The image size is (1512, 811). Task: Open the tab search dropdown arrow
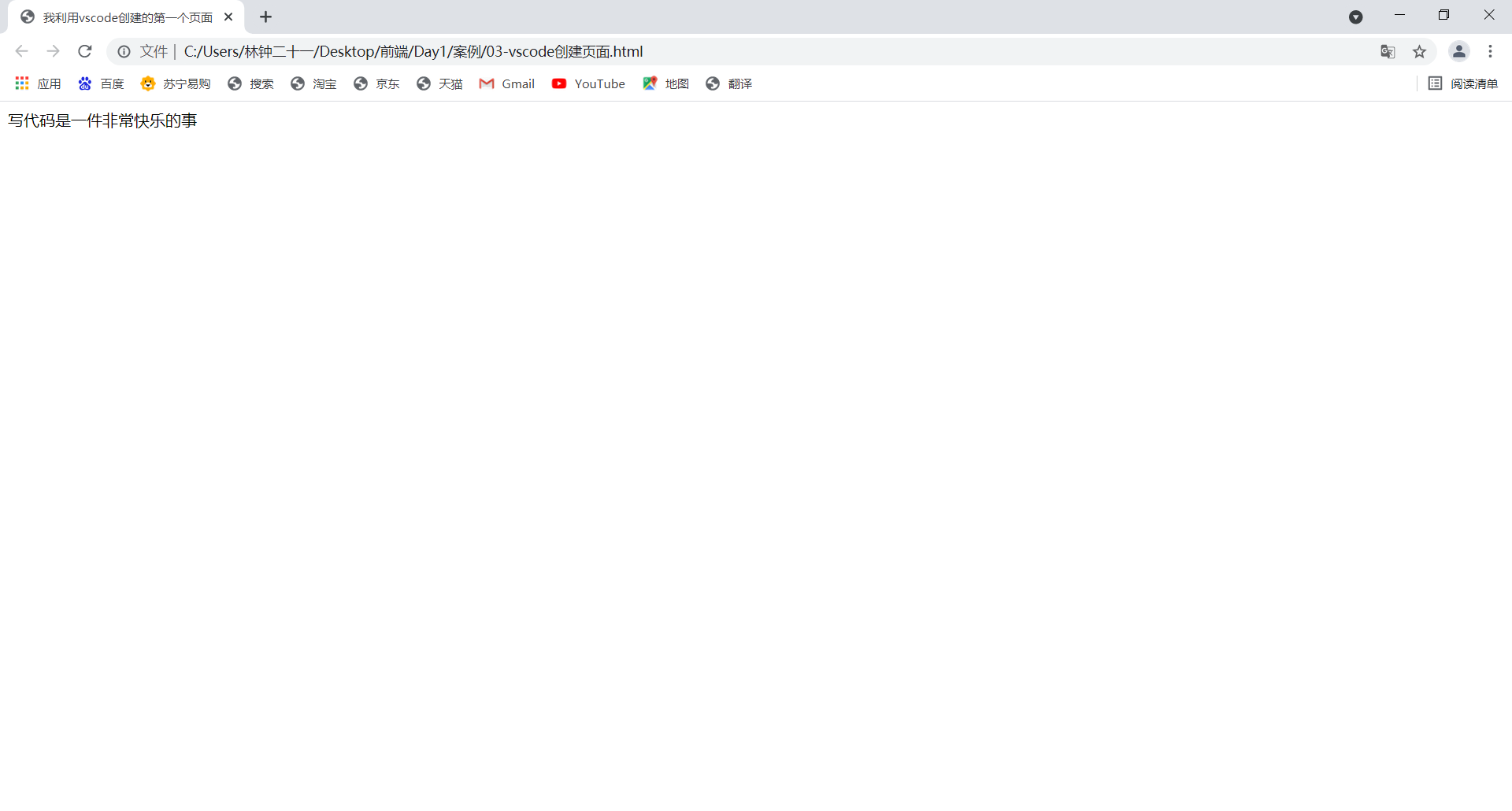(1356, 17)
